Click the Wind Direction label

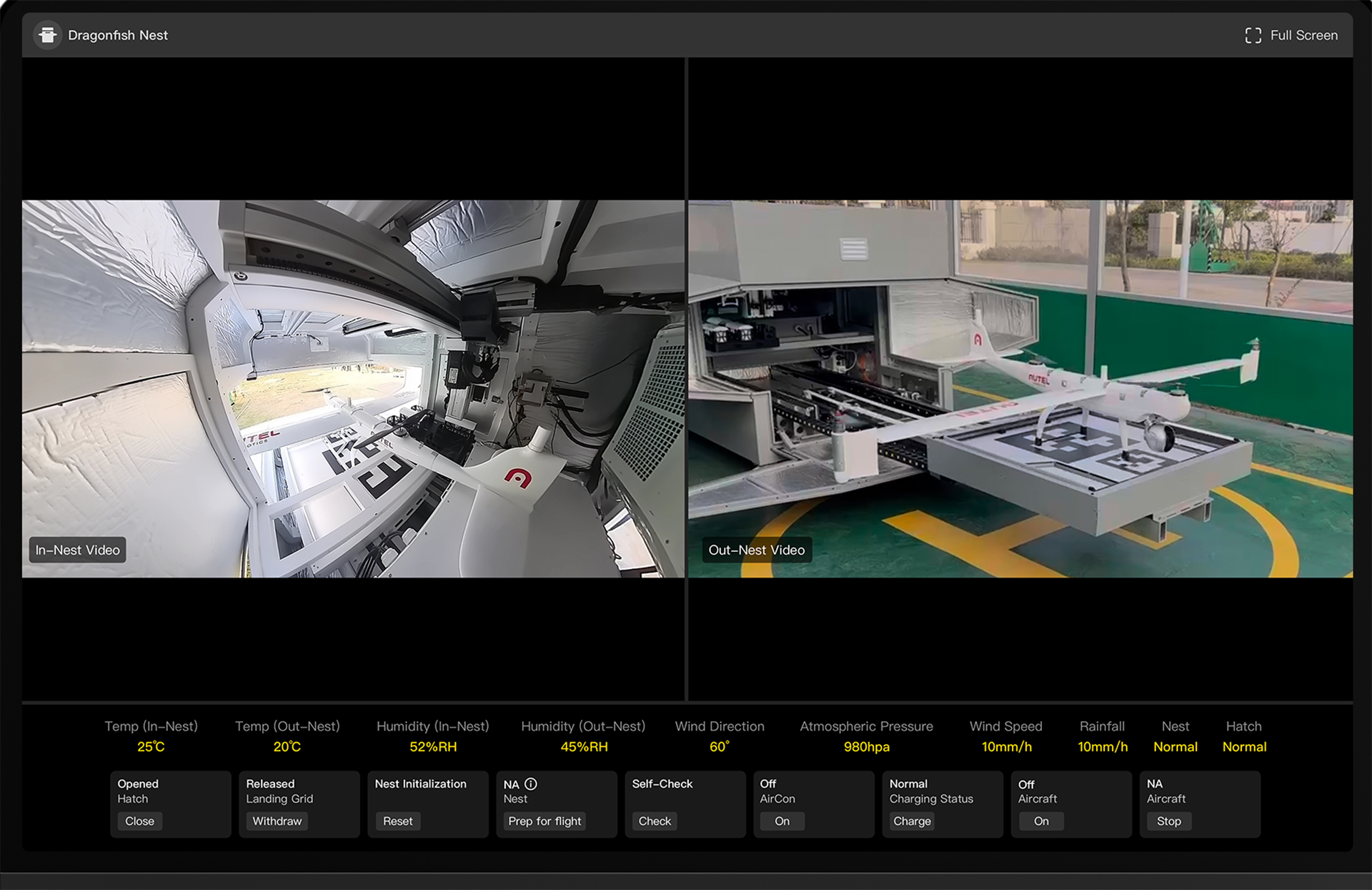[x=720, y=726]
